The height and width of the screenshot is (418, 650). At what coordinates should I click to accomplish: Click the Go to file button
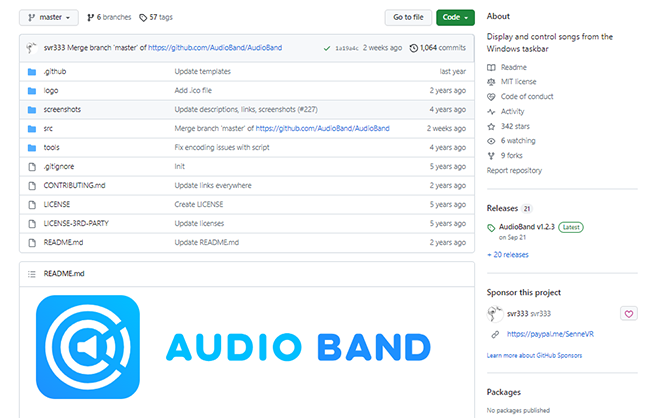pos(408,17)
